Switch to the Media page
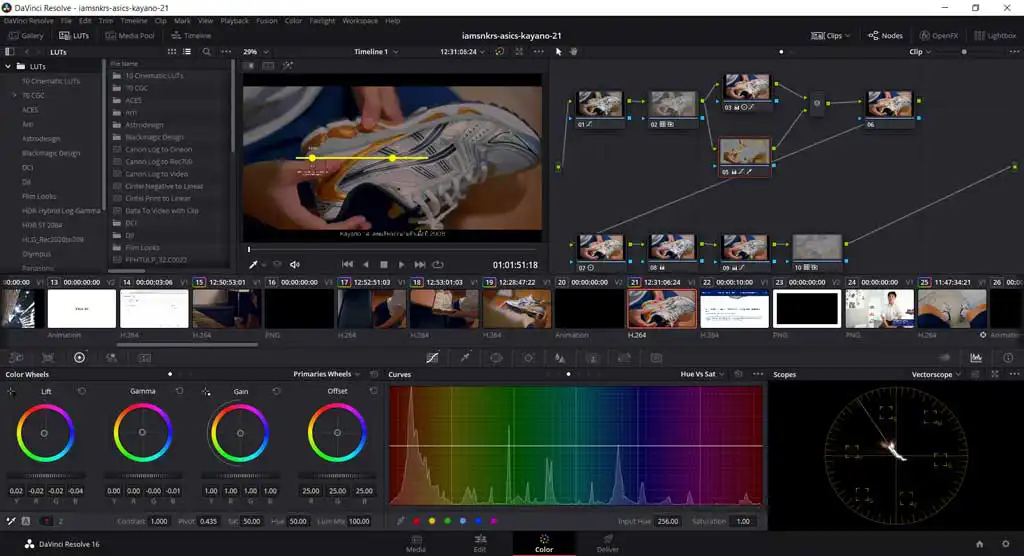Image resolution: width=1024 pixels, height=556 pixels. (x=416, y=544)
